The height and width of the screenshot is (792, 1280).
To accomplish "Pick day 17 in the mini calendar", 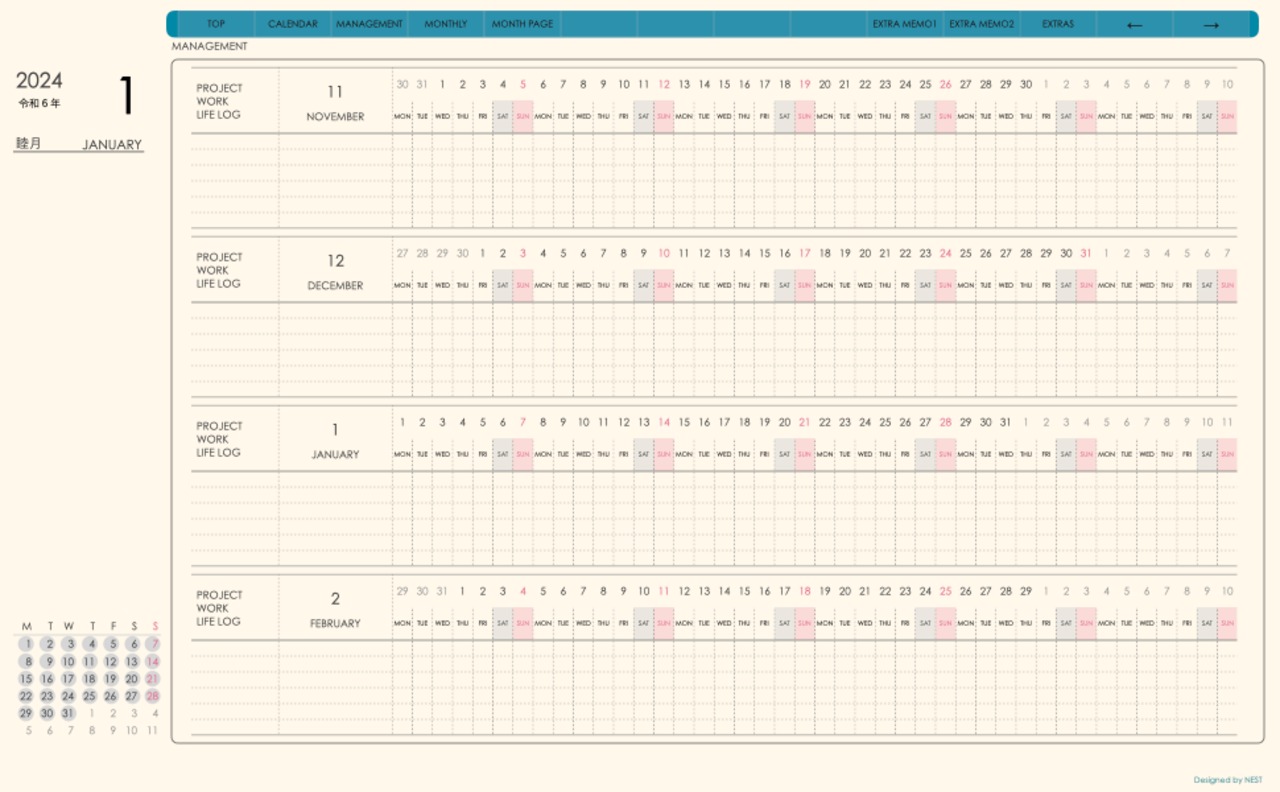I will coord(68,679).
